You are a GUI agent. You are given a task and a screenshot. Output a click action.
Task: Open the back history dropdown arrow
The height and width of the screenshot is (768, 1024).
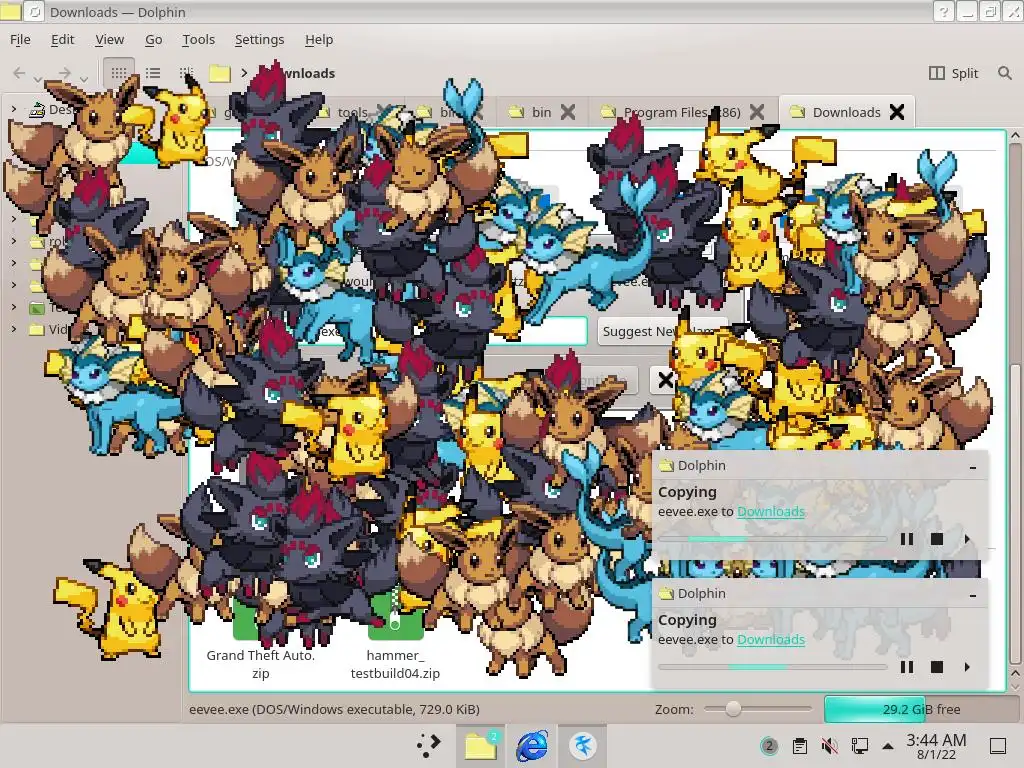point(38,79)
